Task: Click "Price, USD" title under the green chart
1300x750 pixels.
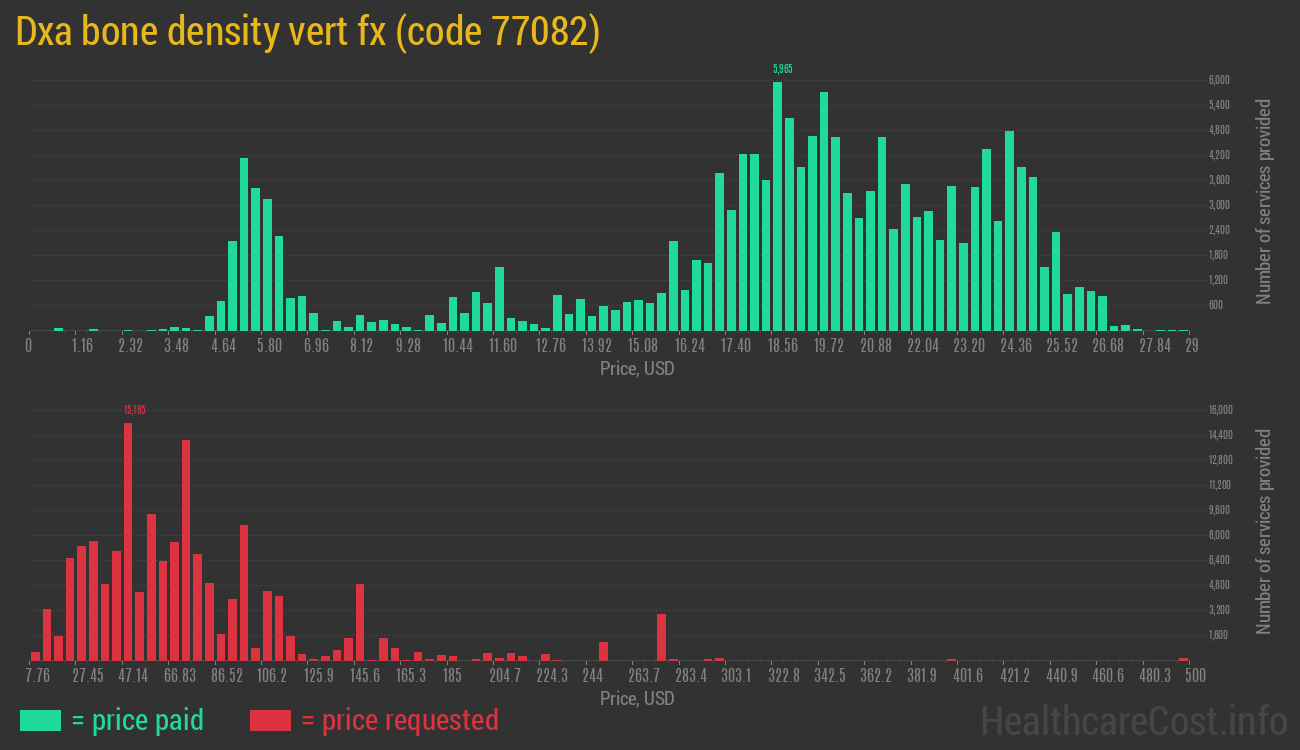Action: click(x=637, y=369)
